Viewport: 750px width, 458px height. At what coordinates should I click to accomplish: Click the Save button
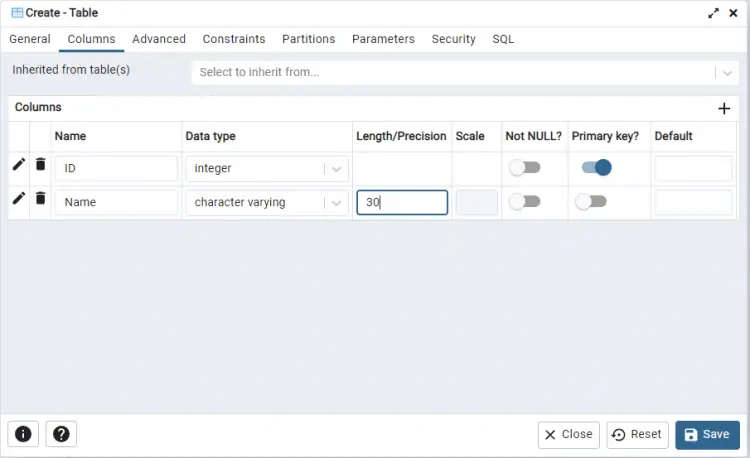[x=707, y=434]
